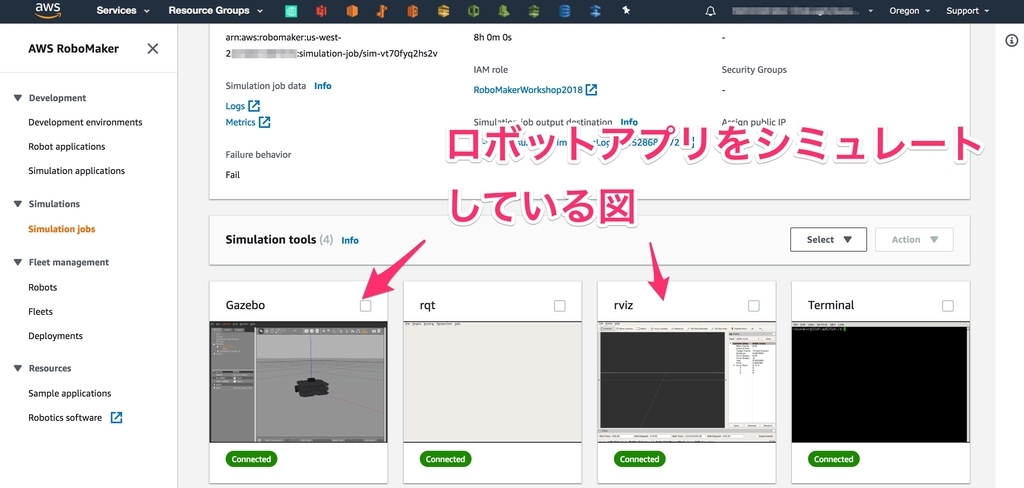The image size is (1024, 488).
Task: Open the red service shortcut icon
Action: pos(321,10)
